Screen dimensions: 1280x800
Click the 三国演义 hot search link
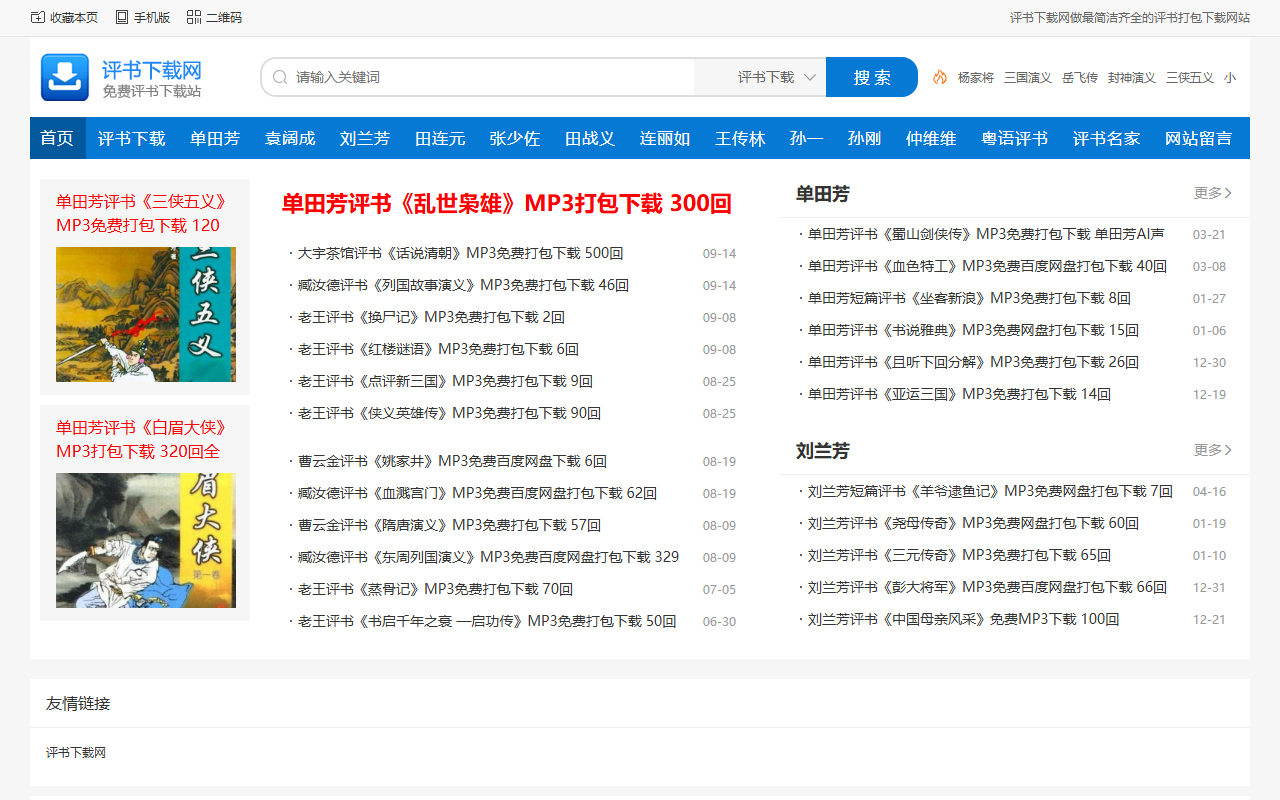(x=1028, y=77)
